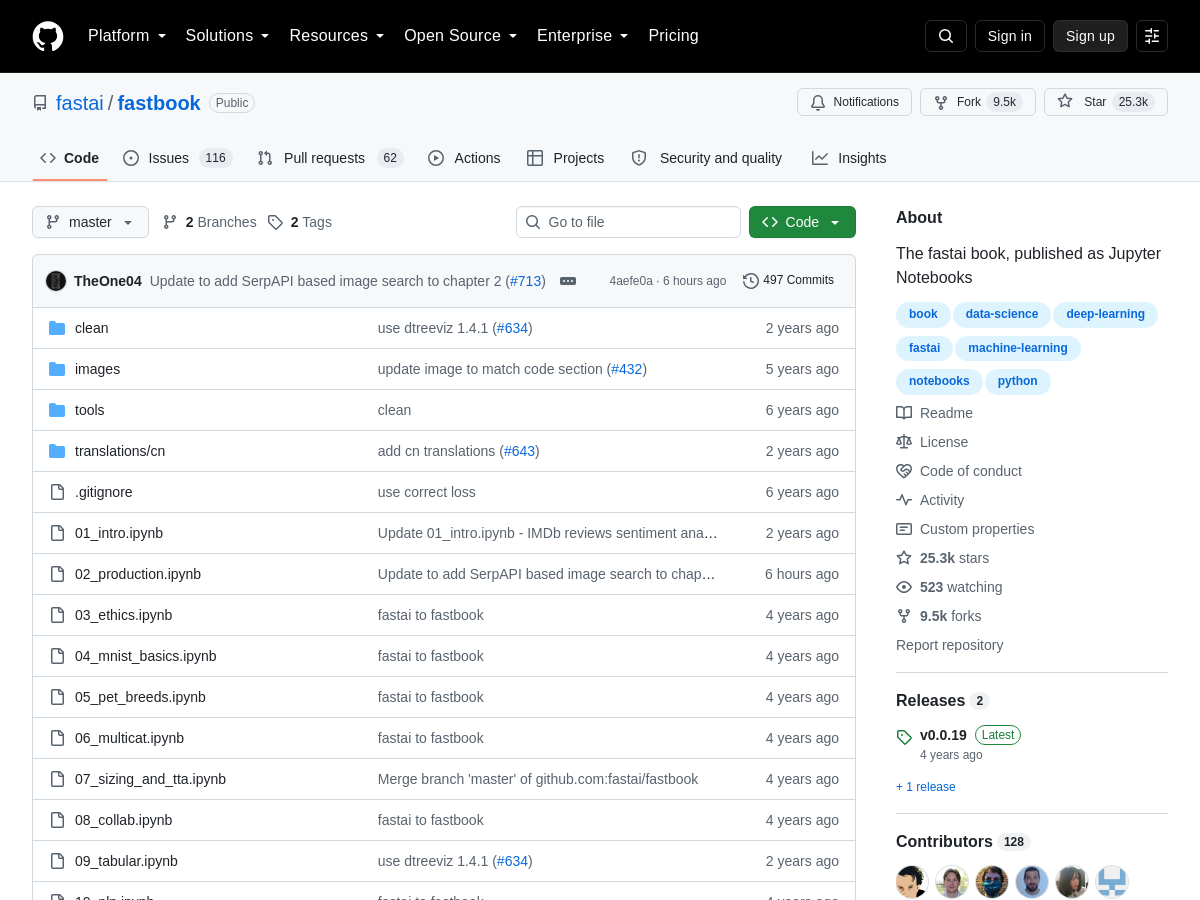Viewport: 1200px width, 900px height.
Task: View the 497 Commits history
Action: pyautogui.click(x=788, y=280)
